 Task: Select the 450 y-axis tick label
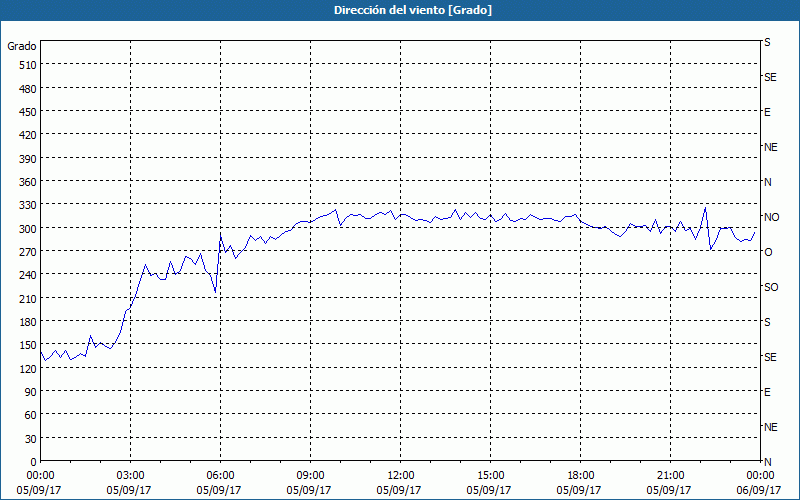pos(28,112)
